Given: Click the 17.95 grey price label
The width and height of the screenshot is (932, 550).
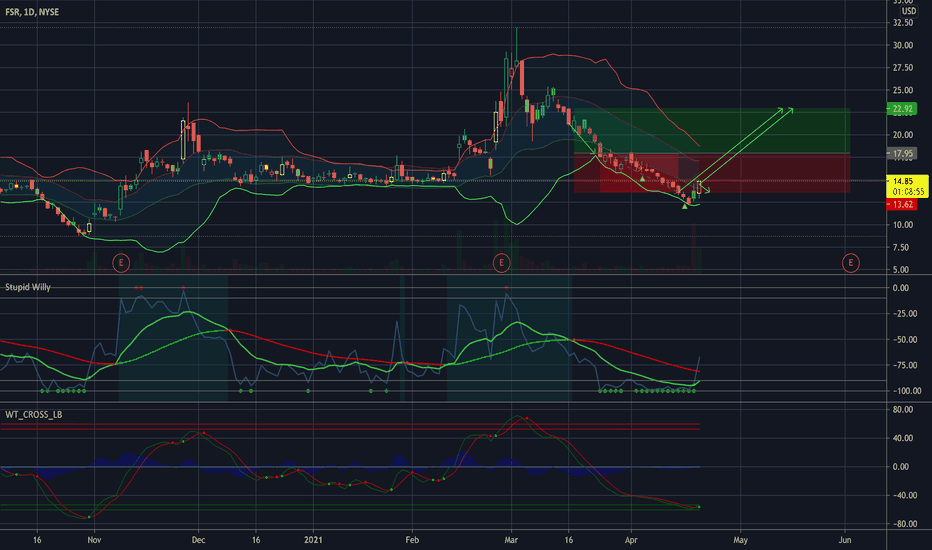Looking at the screenshot, I should pos(902,154).
